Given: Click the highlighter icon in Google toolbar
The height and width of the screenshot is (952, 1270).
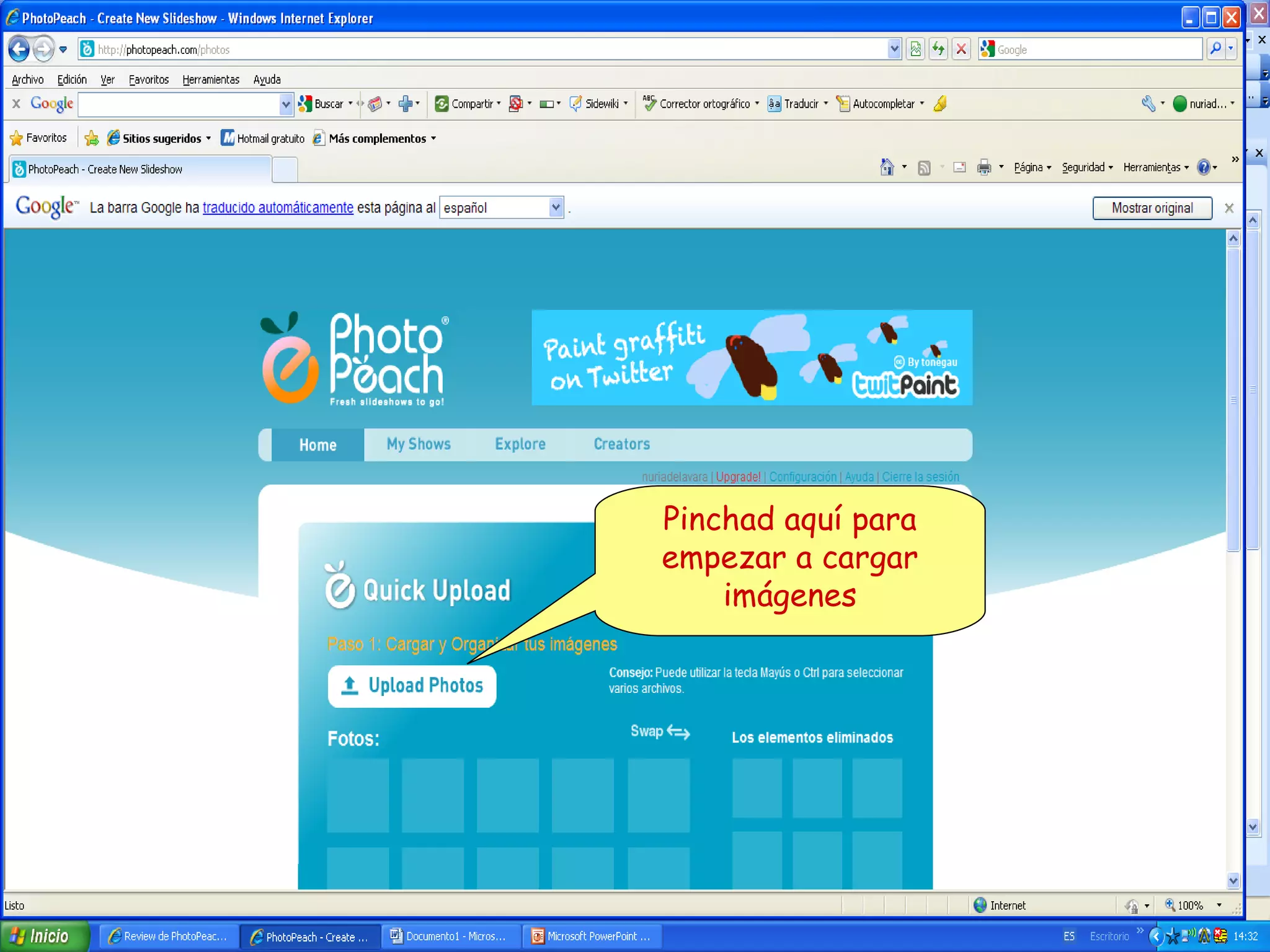Looking at the screenshot, I should [940, 104].
